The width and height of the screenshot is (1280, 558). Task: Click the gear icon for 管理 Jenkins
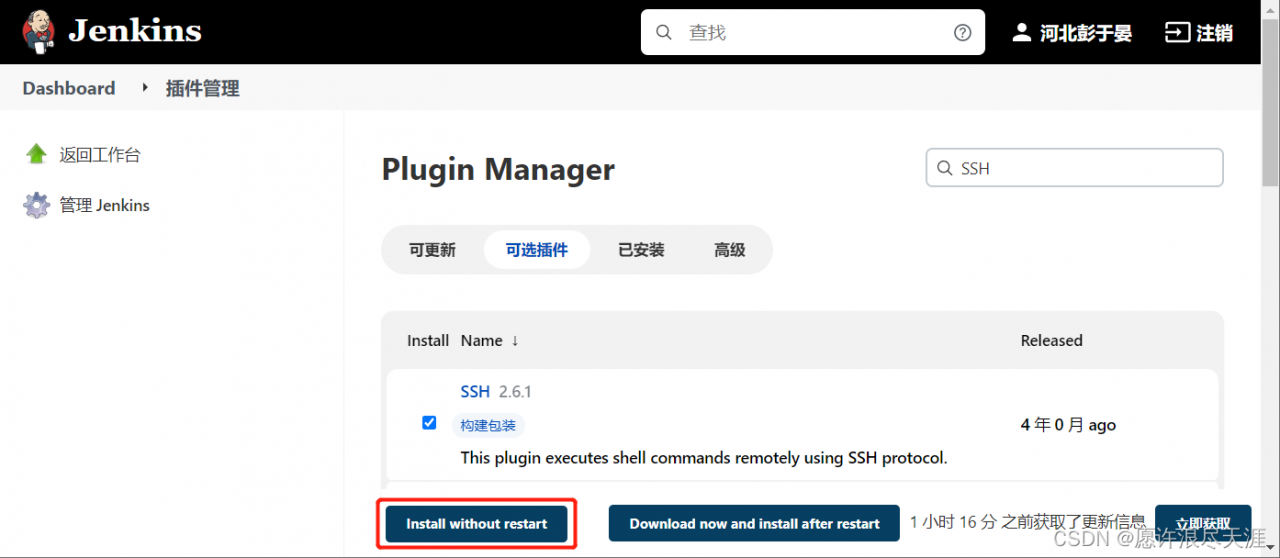pos(37,205)
